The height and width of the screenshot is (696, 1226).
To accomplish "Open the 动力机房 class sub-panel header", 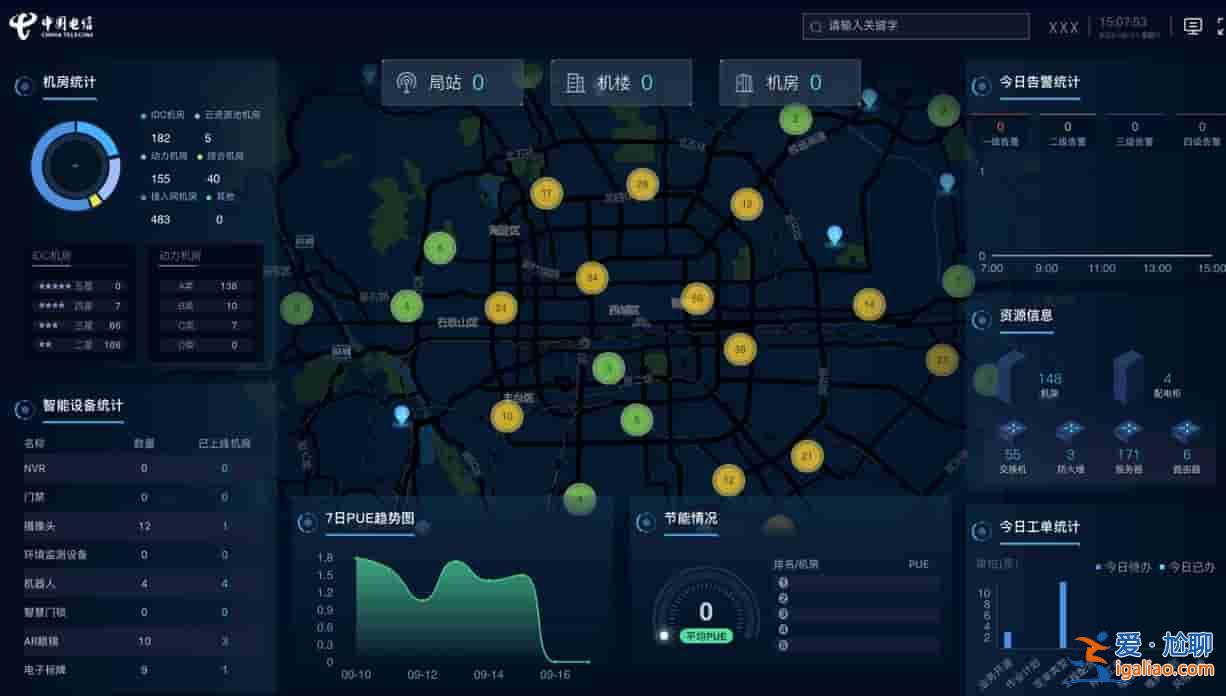I will (x=180, y=256).
